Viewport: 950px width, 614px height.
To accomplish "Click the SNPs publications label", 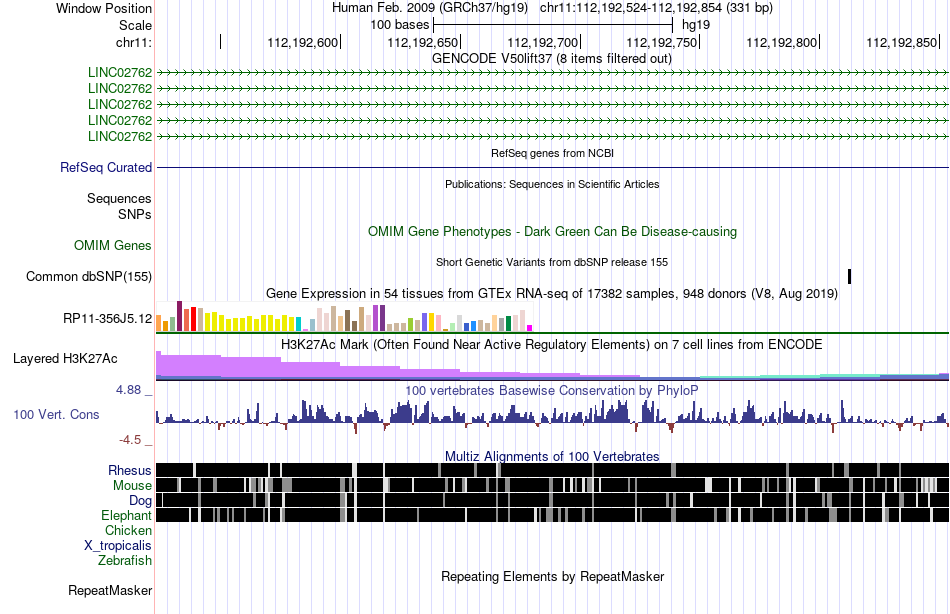I will coord(135,215).
